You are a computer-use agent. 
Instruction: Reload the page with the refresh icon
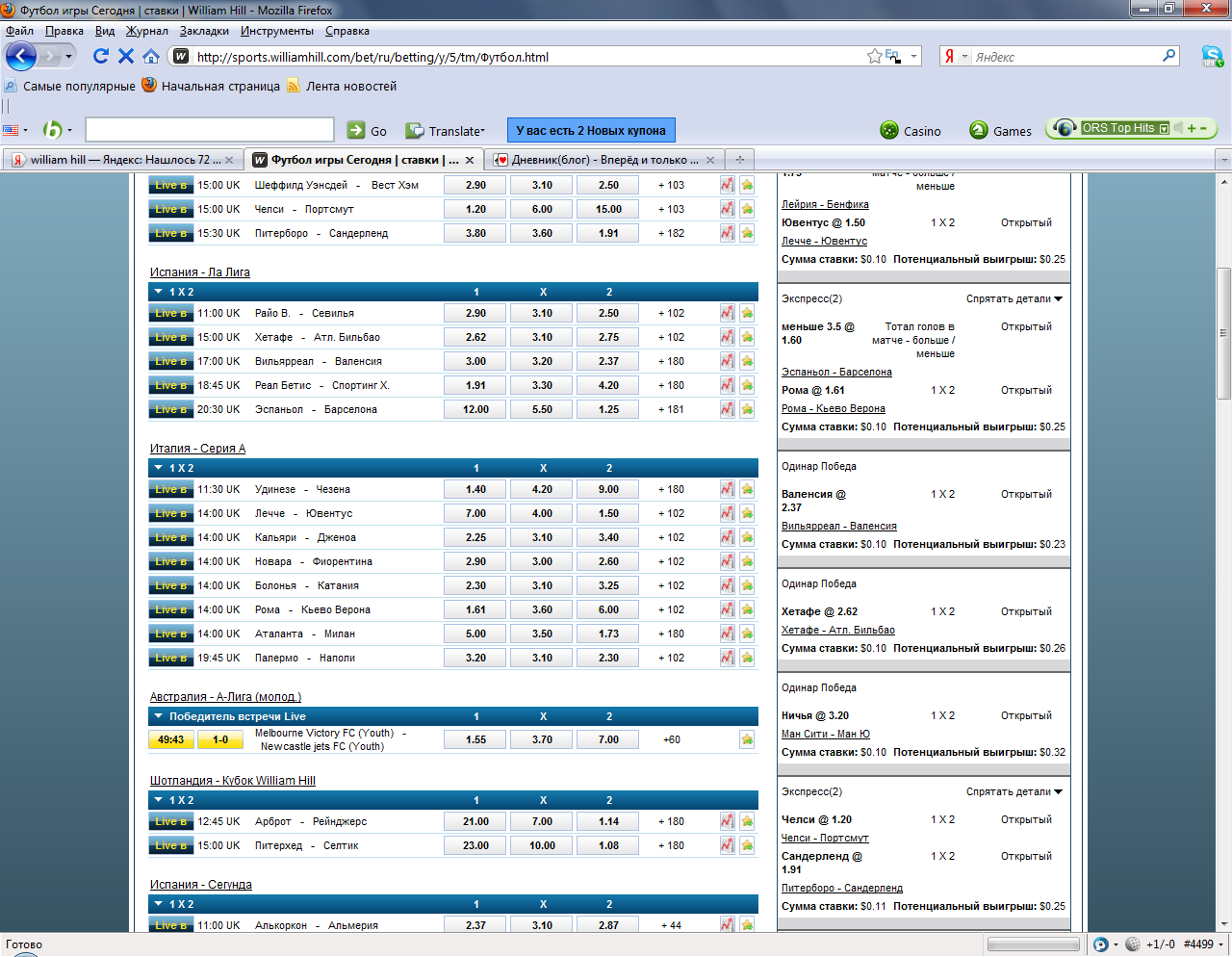[100, 56]
